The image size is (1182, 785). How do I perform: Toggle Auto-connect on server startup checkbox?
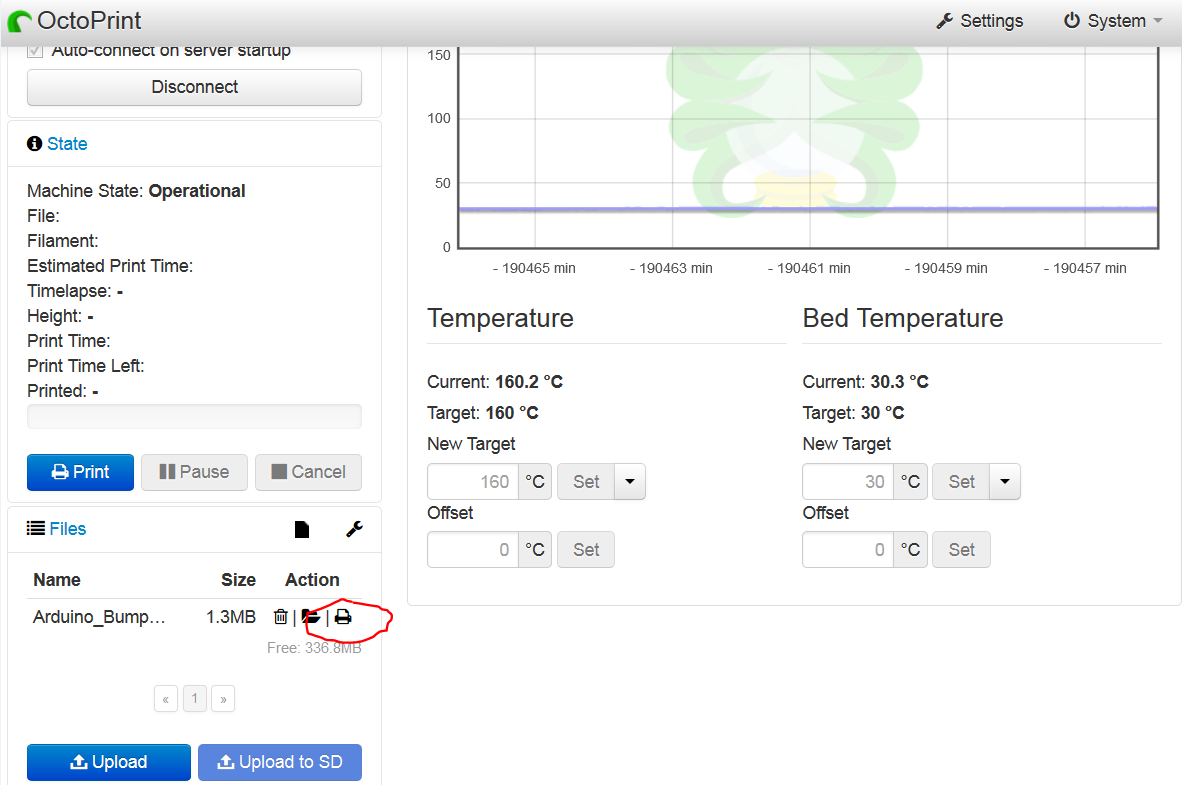click(35, 51)
